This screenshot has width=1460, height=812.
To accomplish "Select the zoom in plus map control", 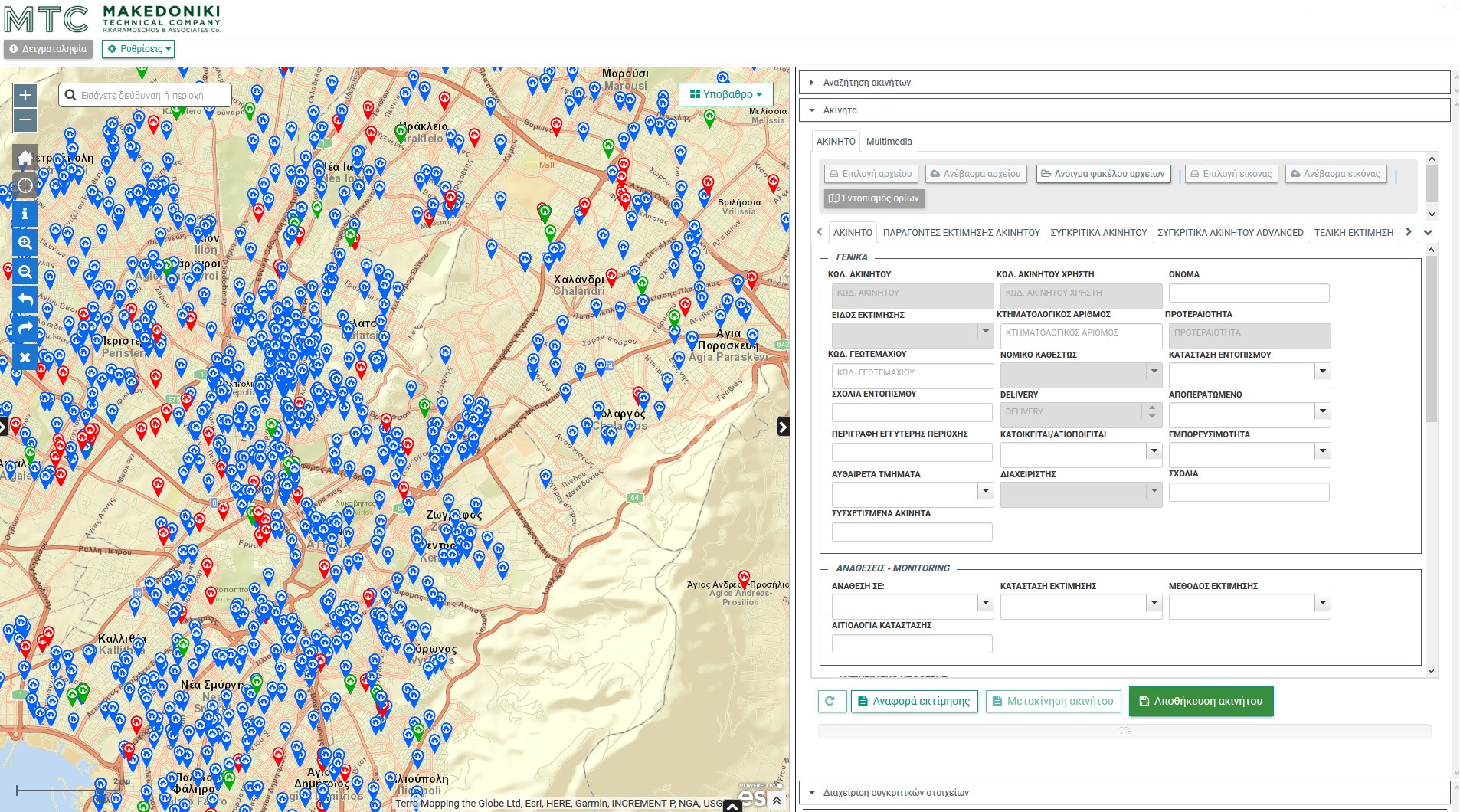I will tap(25, 95).
